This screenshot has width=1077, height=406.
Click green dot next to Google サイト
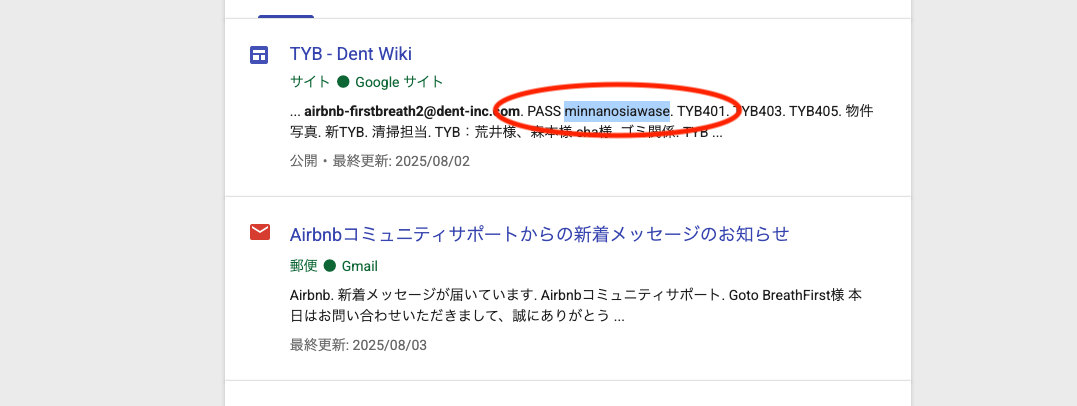pos(343,82)
